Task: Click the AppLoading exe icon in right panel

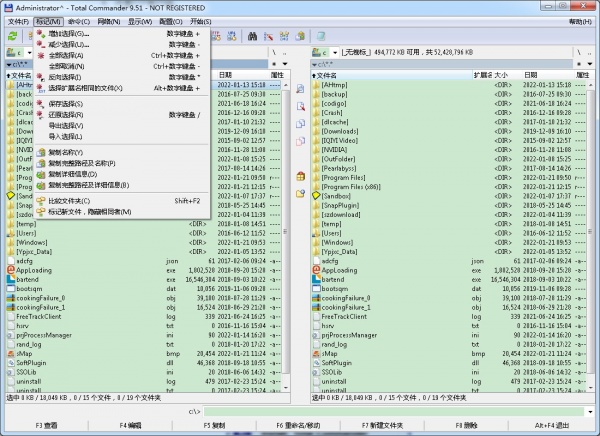Action: (x=316, y=270)
